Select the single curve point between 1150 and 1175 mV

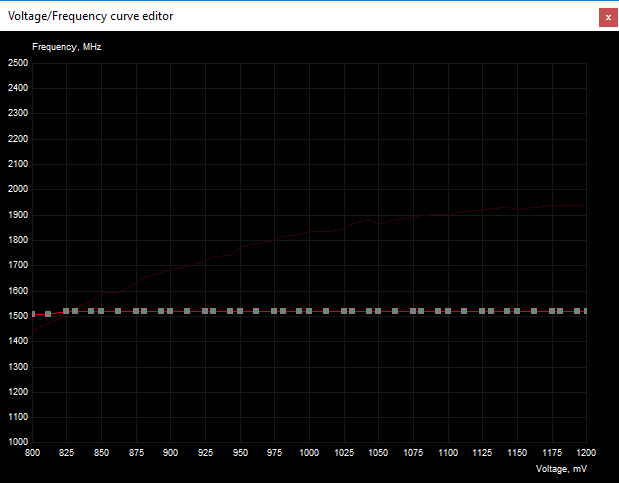(x=534, y=311)
